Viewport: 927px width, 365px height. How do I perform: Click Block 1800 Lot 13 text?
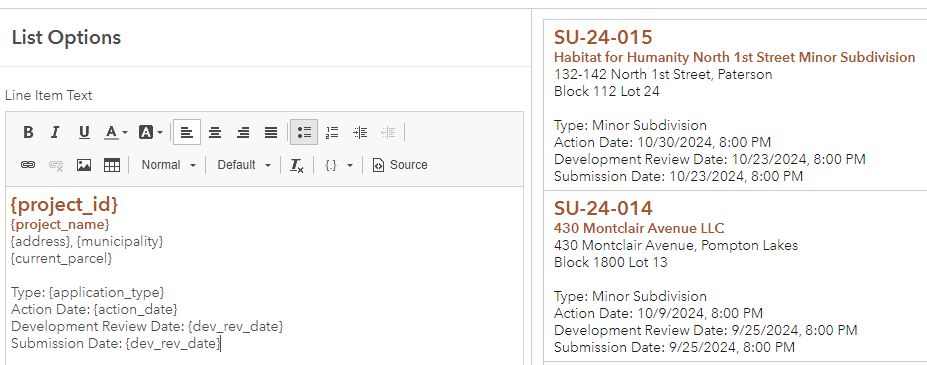(611, 262)
